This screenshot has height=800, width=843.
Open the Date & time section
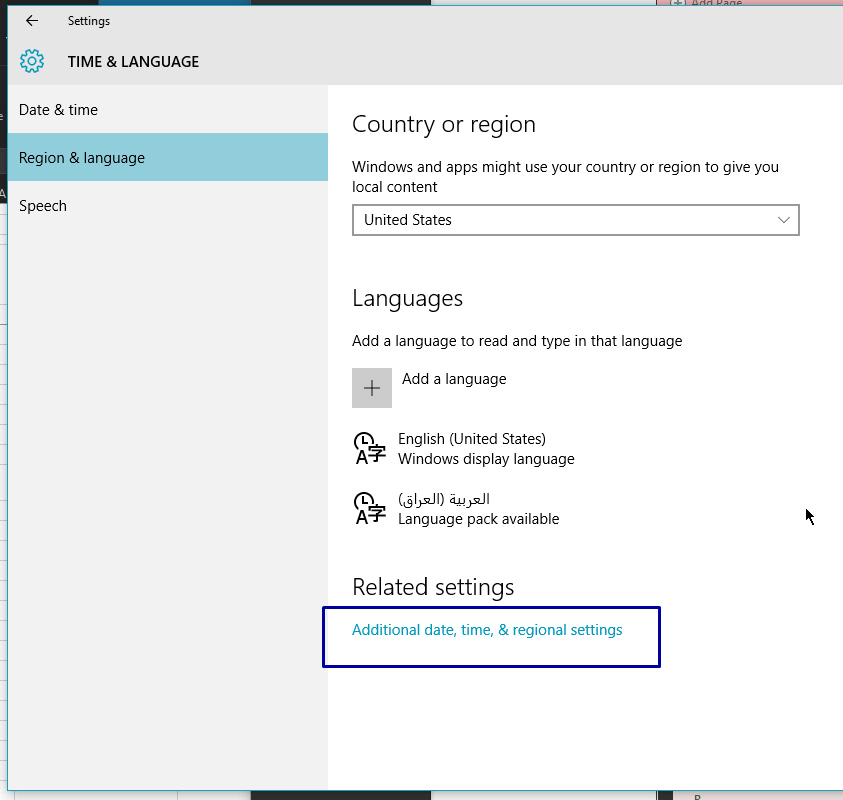(x=59, y=110)
